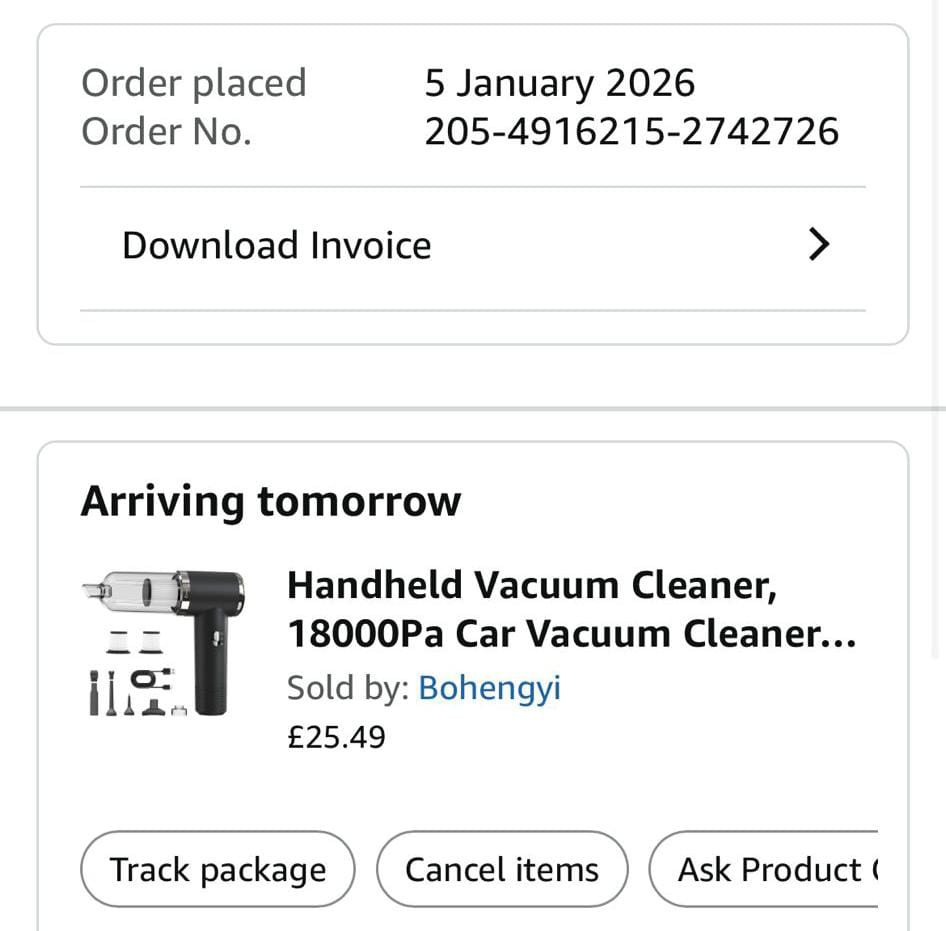The image size is (946, 931).
Task: Click the vacuum cleaner product thumbnail
Action: tap(163, 642)
